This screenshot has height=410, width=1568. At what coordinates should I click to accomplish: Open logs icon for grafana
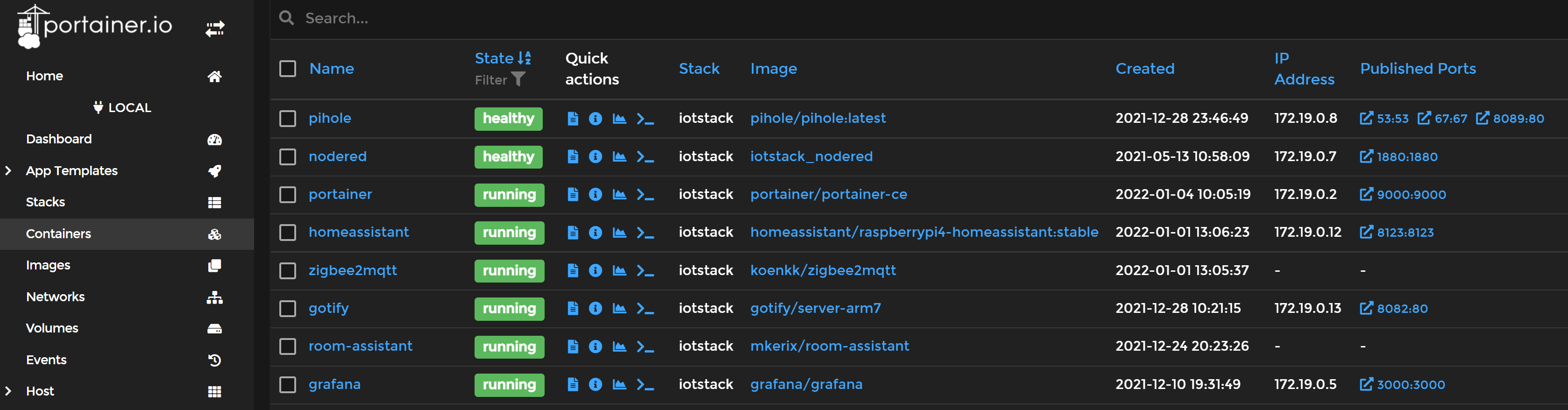572,384
